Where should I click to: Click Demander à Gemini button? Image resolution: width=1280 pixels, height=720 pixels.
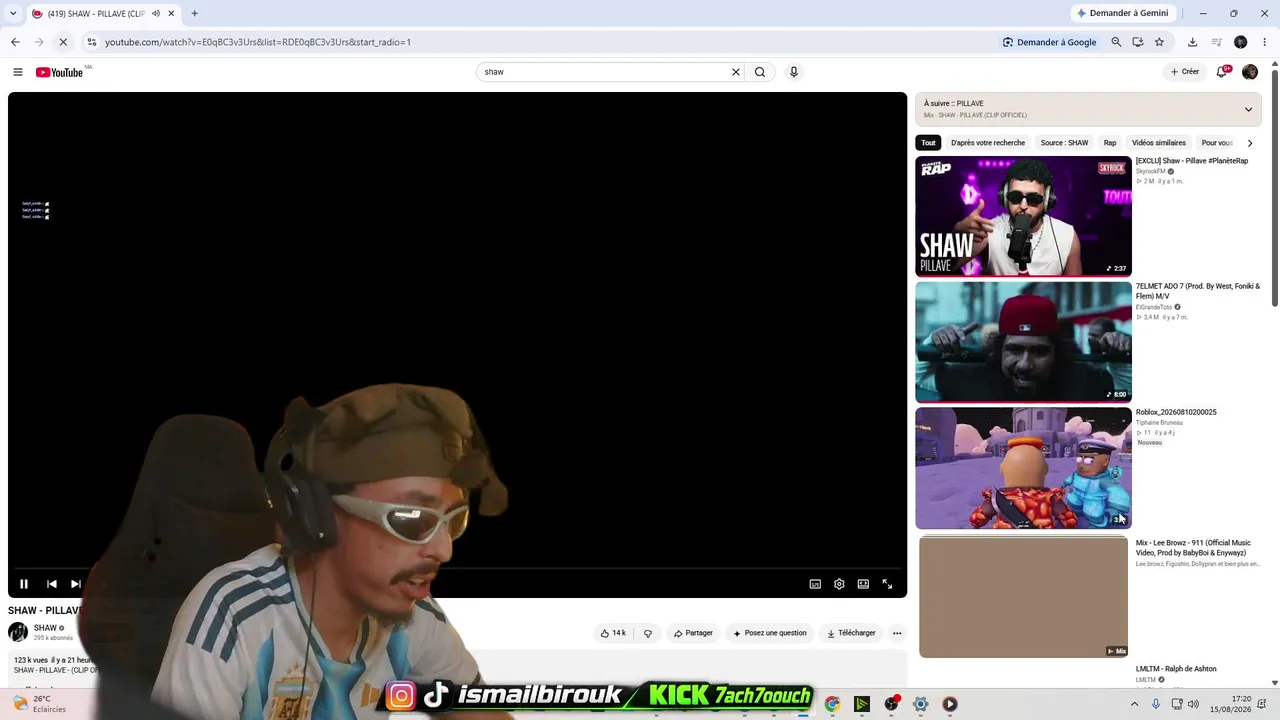click(x=1122, y=13)
